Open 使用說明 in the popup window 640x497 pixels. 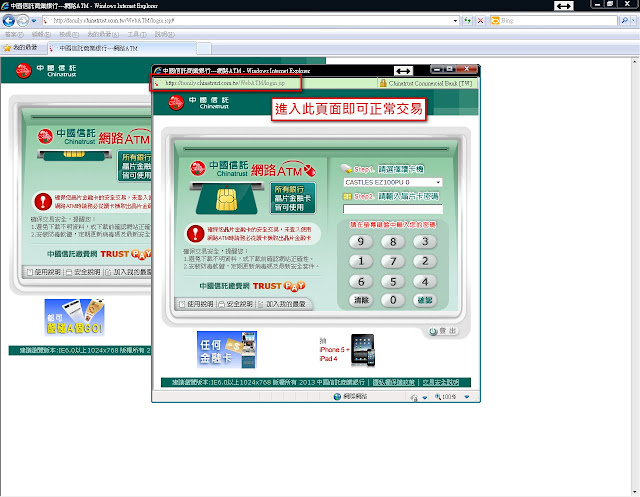[x=197, y=304]
